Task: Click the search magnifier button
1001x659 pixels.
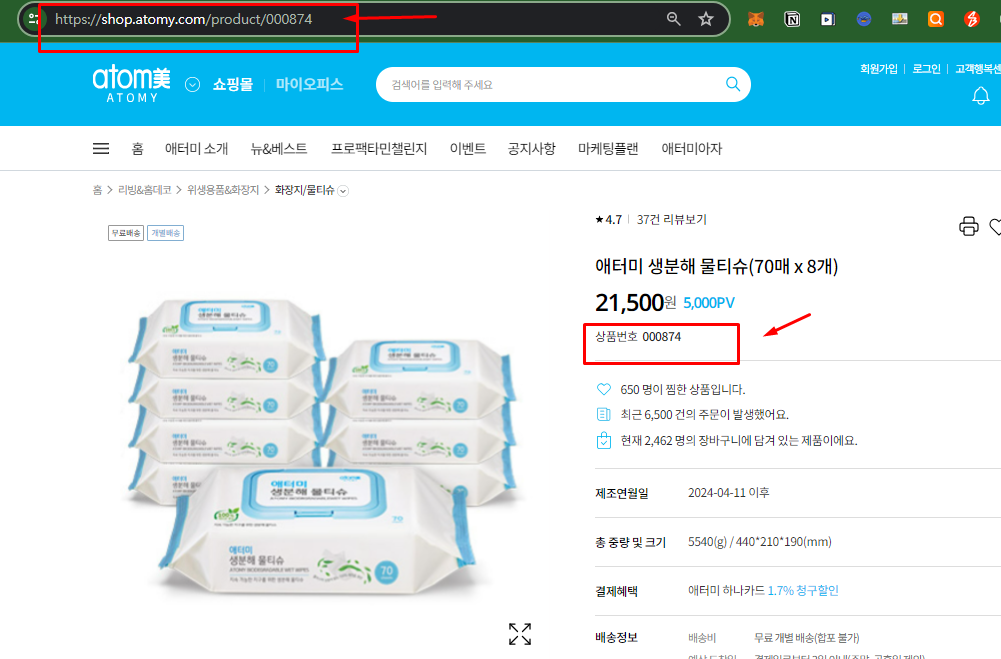Action: click(733, 84)
